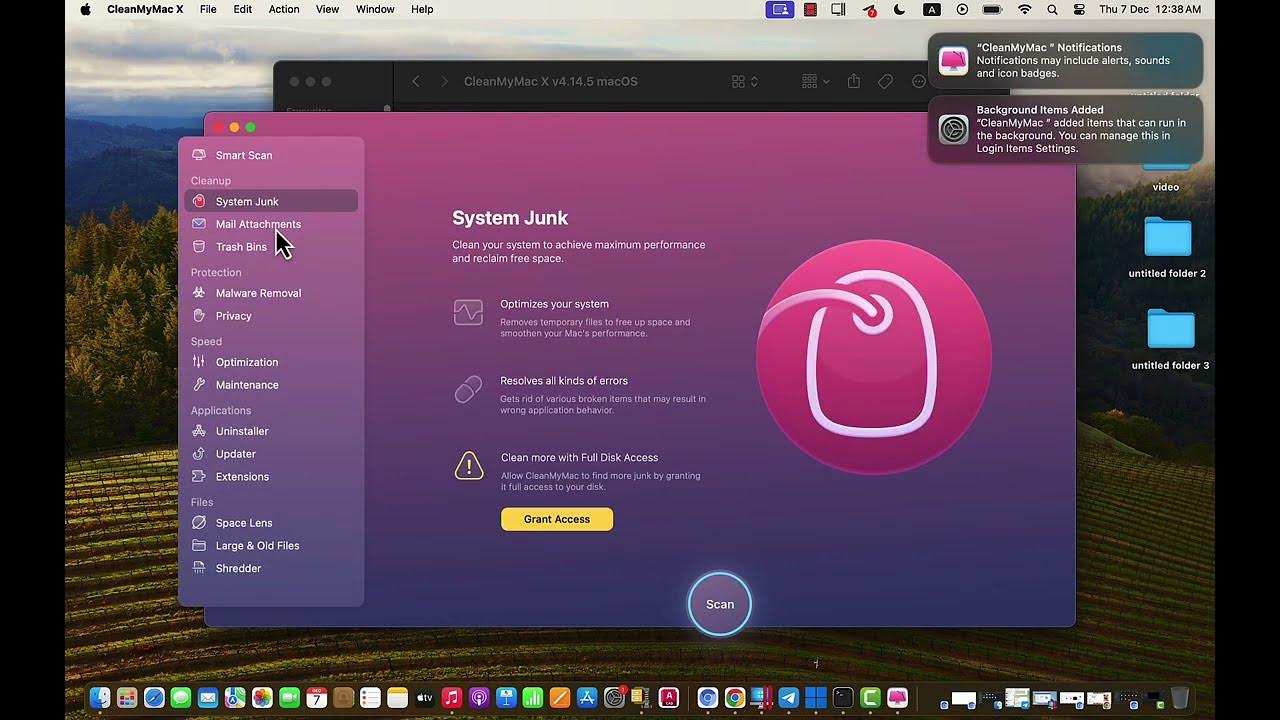This screenshot has height=720, width=1280.
Task: Open the Background Items Added notification
Action: point(1065,130)
